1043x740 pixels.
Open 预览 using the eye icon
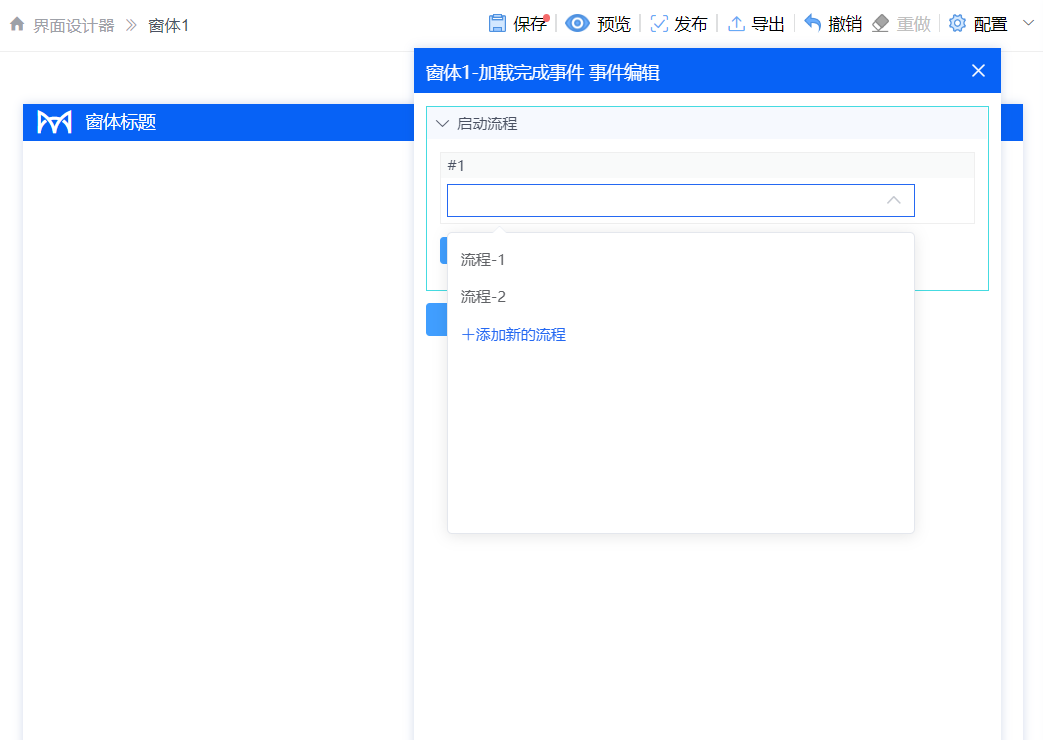click(577, 24)
